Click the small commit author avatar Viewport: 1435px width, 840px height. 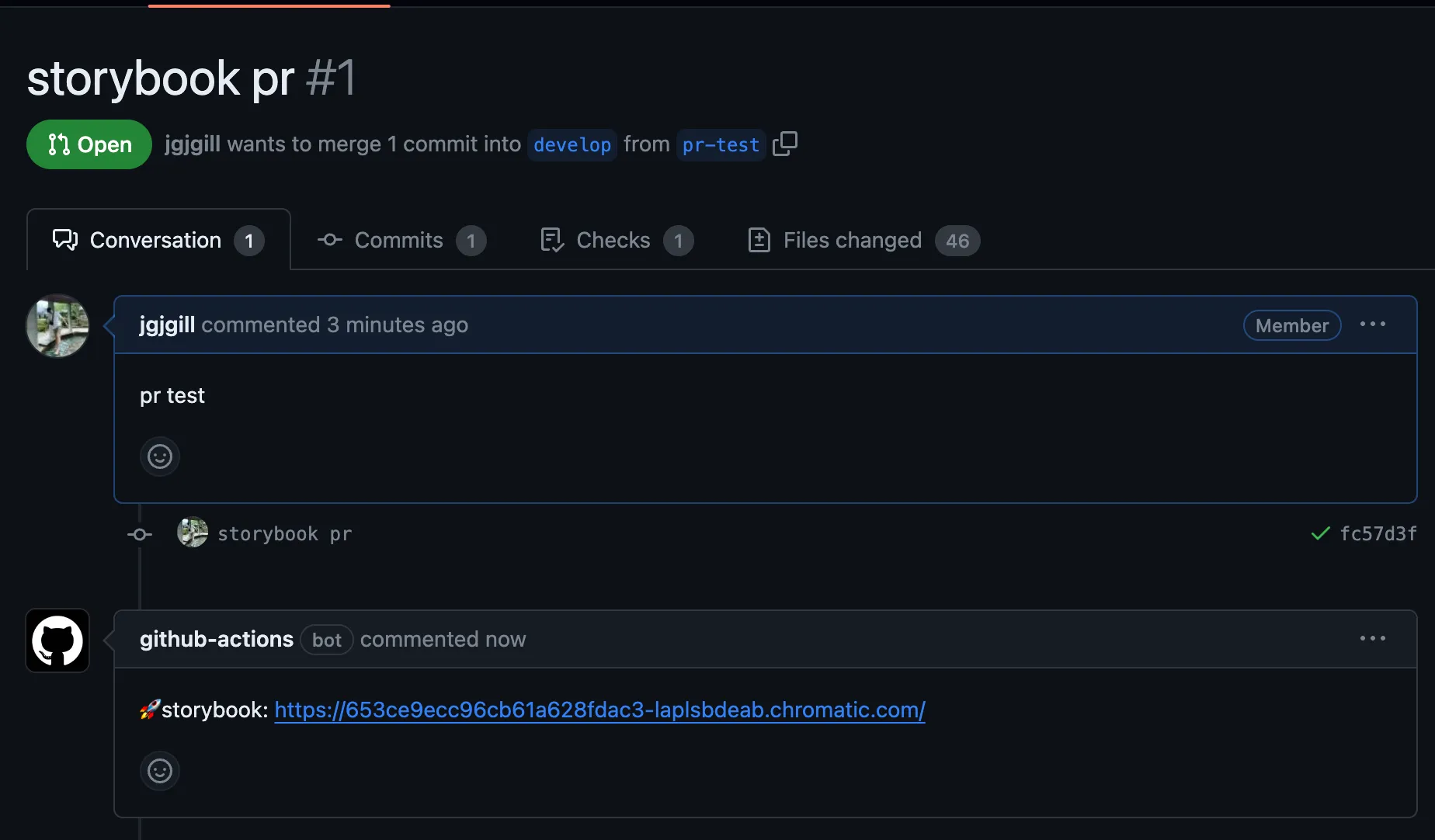point(192,533)
